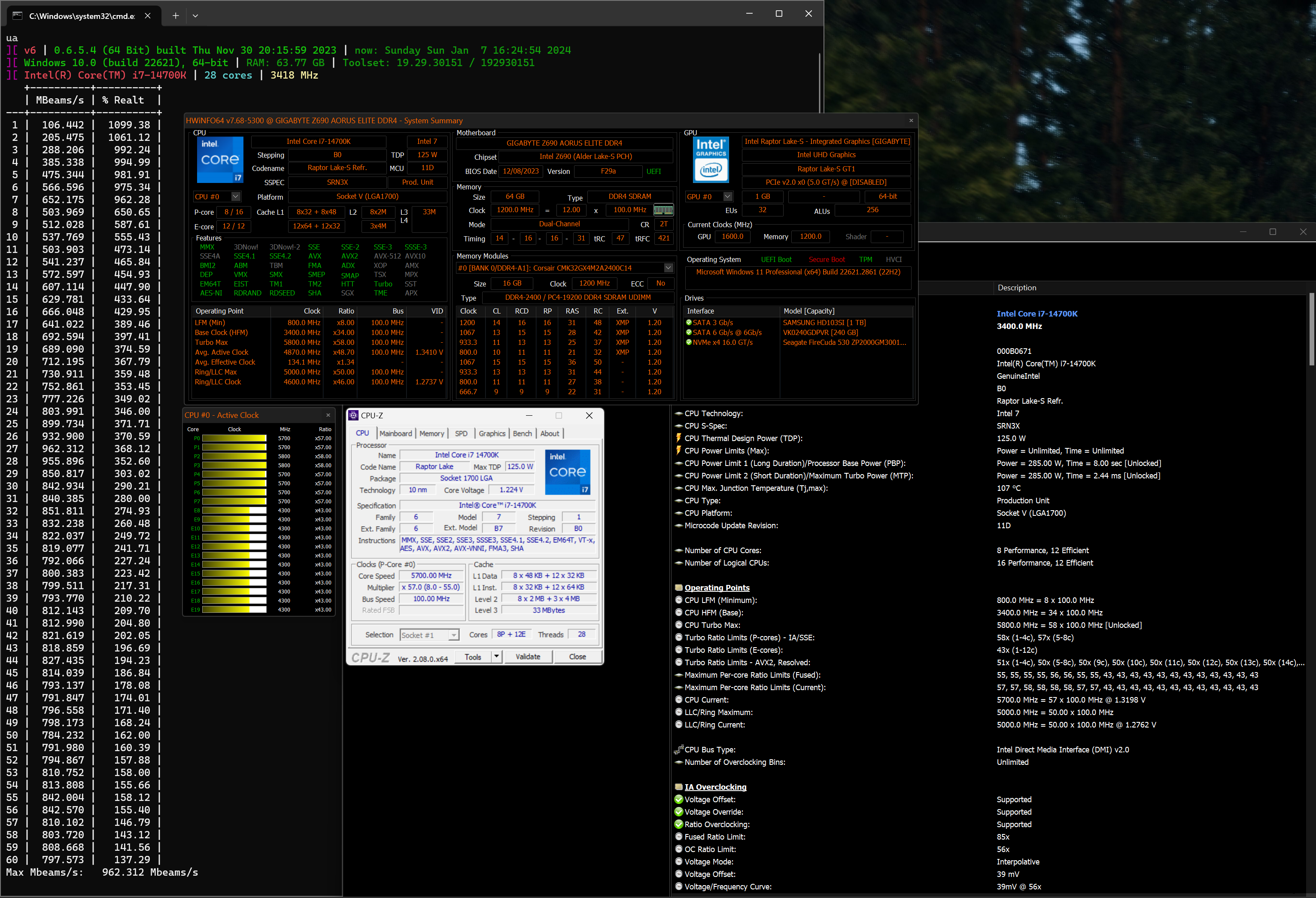Click the Operating Points folder icon

[x=678, y=588]
